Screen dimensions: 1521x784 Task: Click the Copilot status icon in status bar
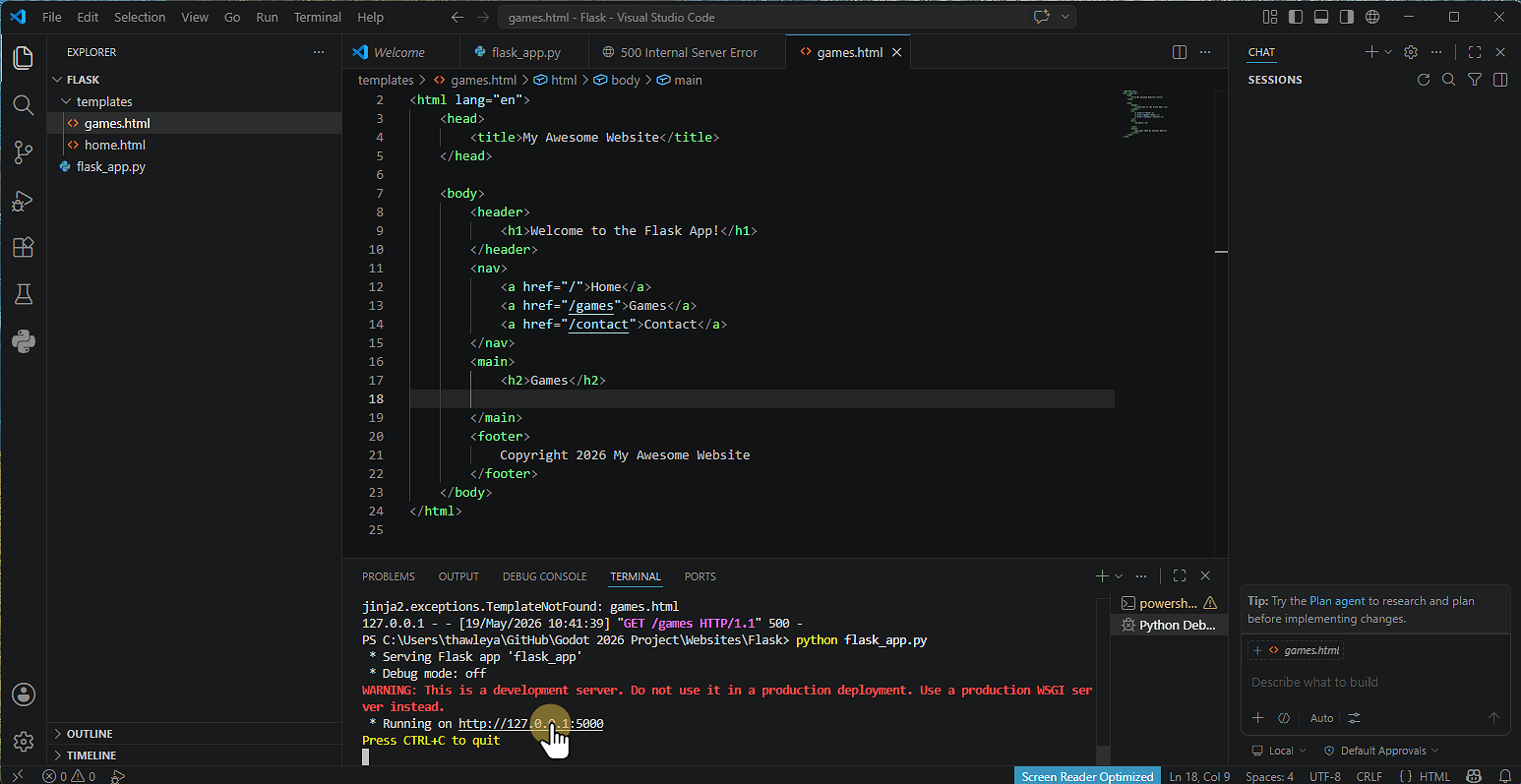coord(1474,776)
